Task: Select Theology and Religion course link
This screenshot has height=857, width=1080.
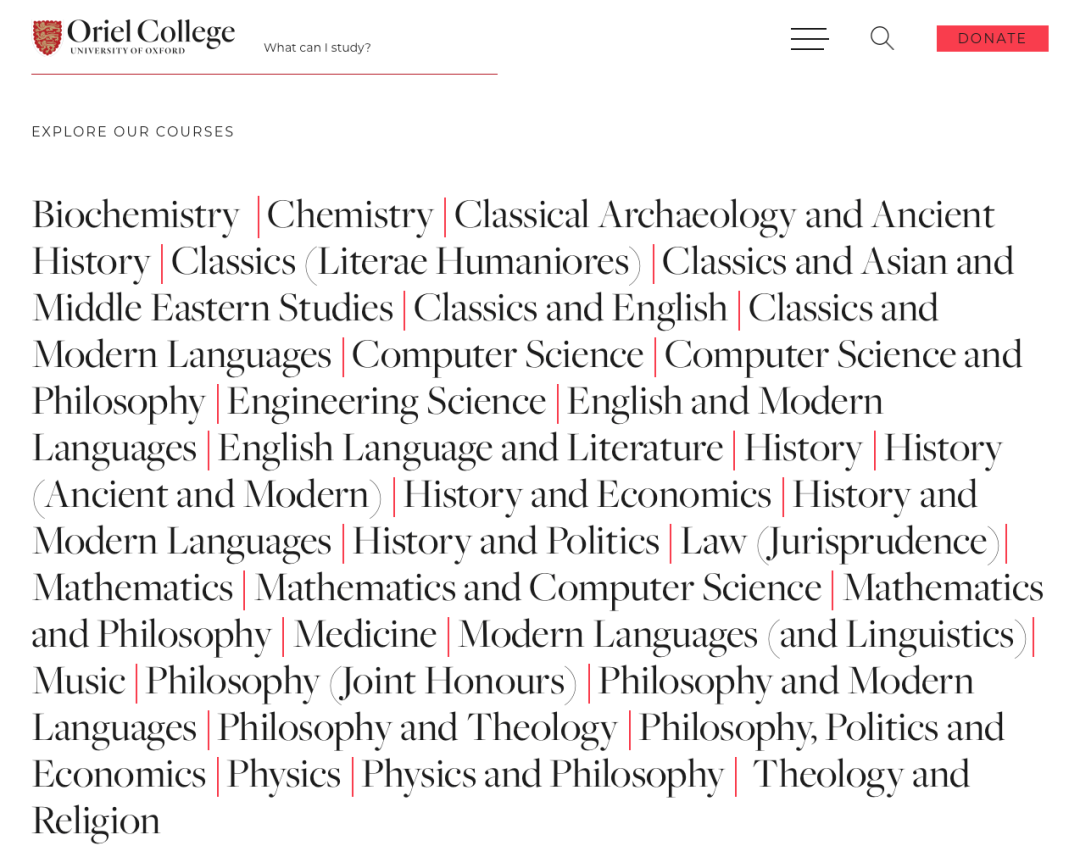Action: click(x=860, y=774)
